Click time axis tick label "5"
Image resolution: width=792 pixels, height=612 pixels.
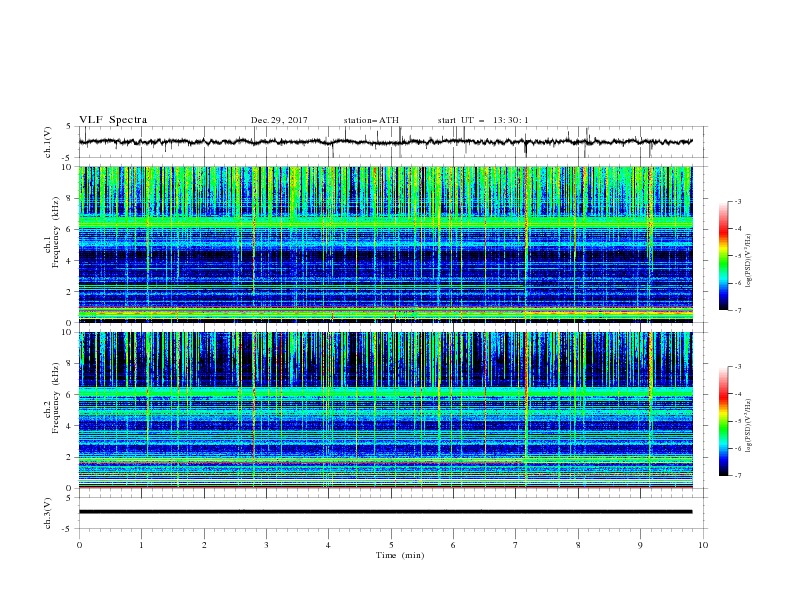(391, 545)
